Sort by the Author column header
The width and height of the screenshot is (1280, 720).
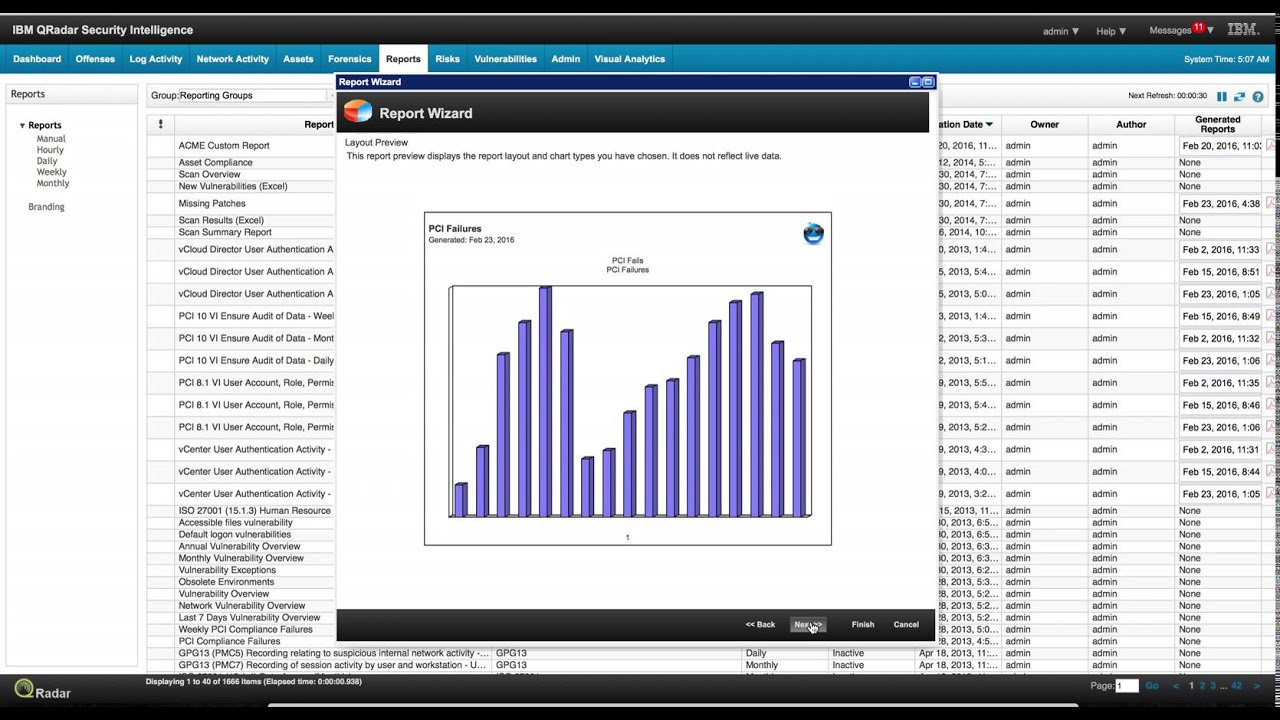pyautogui.click(x=1131, y=124)
